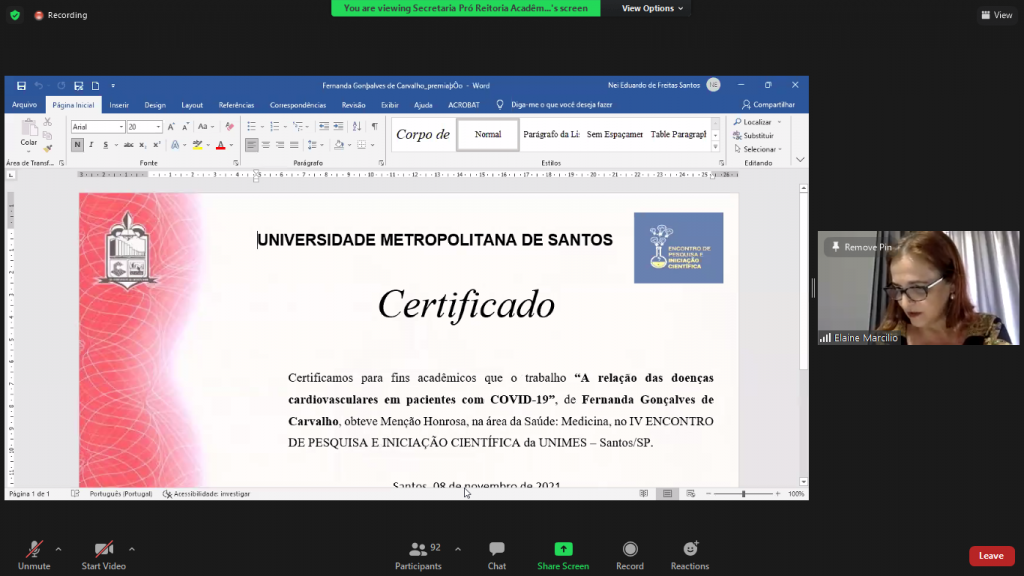This screenshot has width=1024, height=576.
Task: Switch to Read Mode view in status bar
Action: (x=644, y=494)
